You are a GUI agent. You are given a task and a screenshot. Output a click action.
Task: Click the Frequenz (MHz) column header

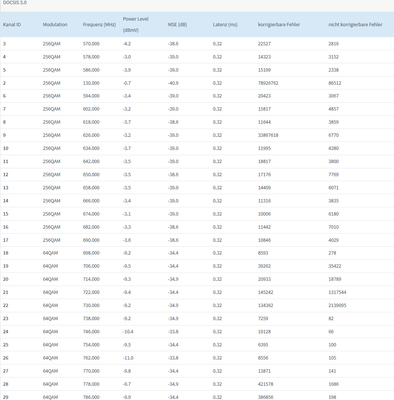click(x=99, y=25)
